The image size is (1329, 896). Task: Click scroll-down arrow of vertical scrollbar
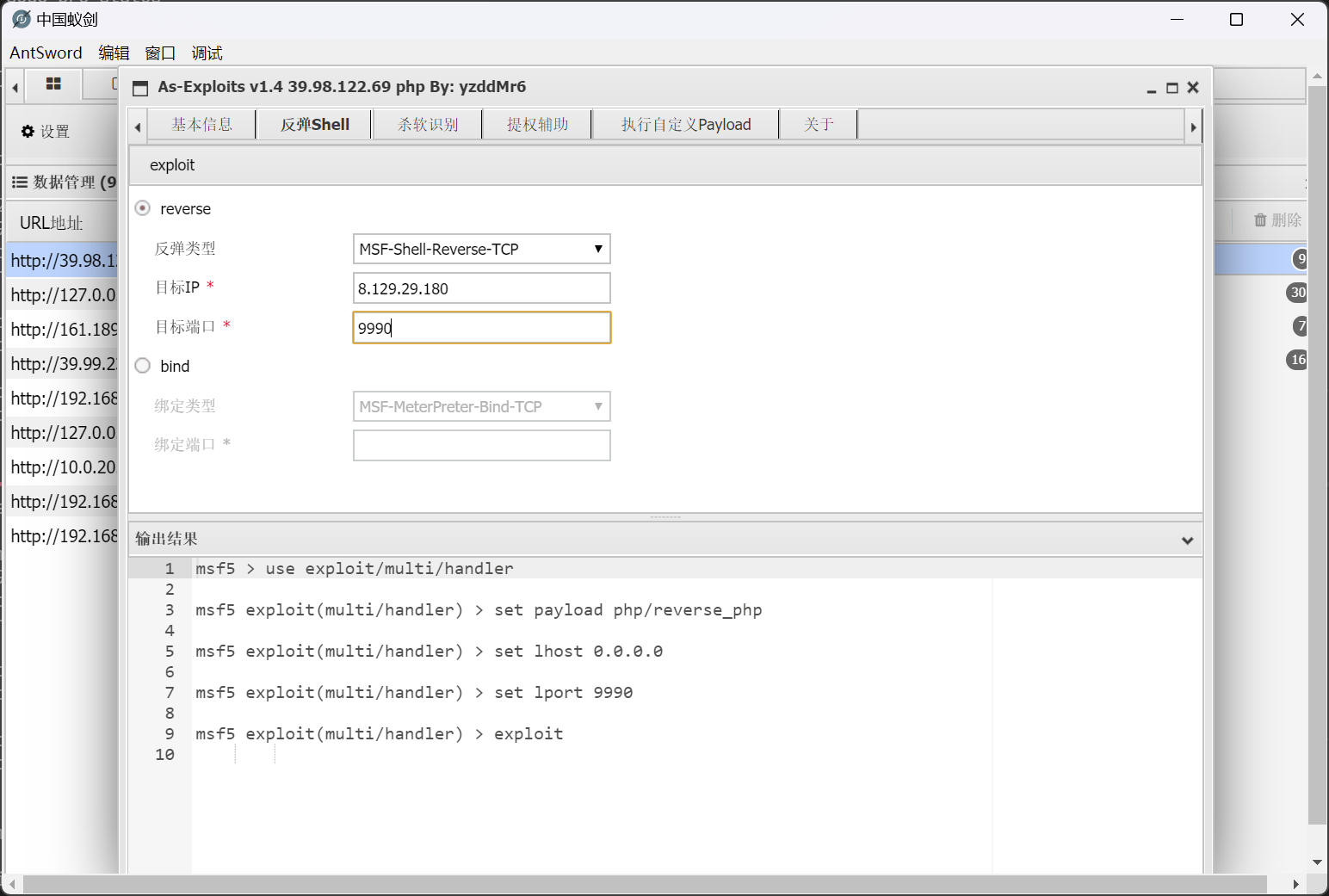pyautogui.click(x=1317, y=862)
